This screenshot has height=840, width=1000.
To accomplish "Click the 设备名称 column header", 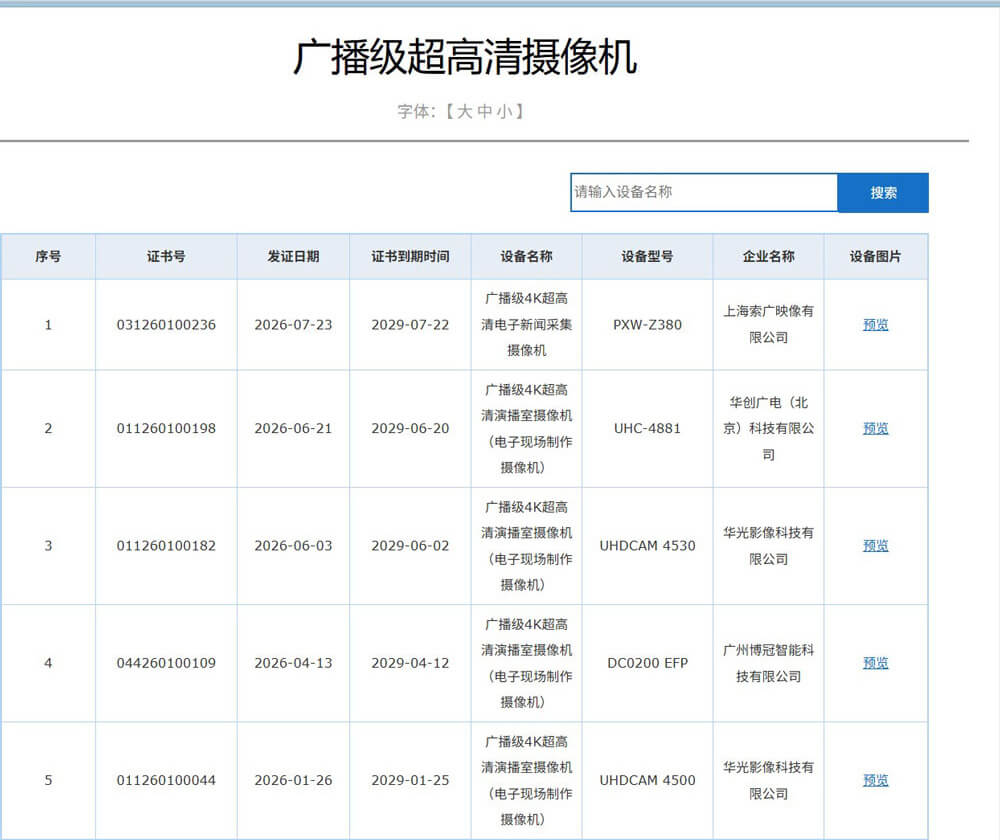I will [526, 256].
